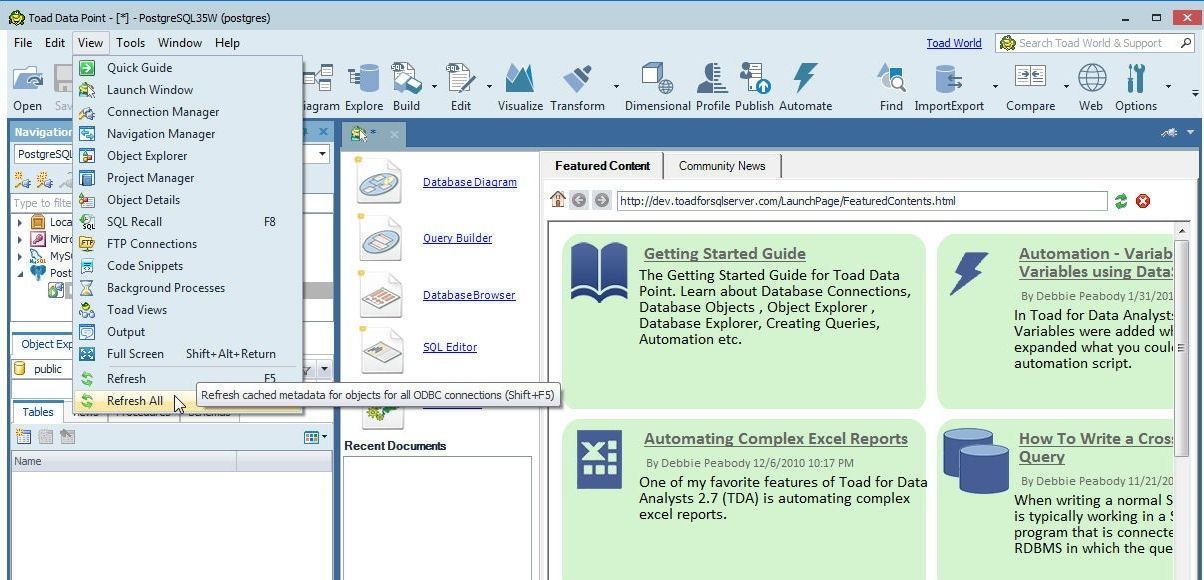Click the URL address field
The image size is (1204, 580).
point(861,201)
